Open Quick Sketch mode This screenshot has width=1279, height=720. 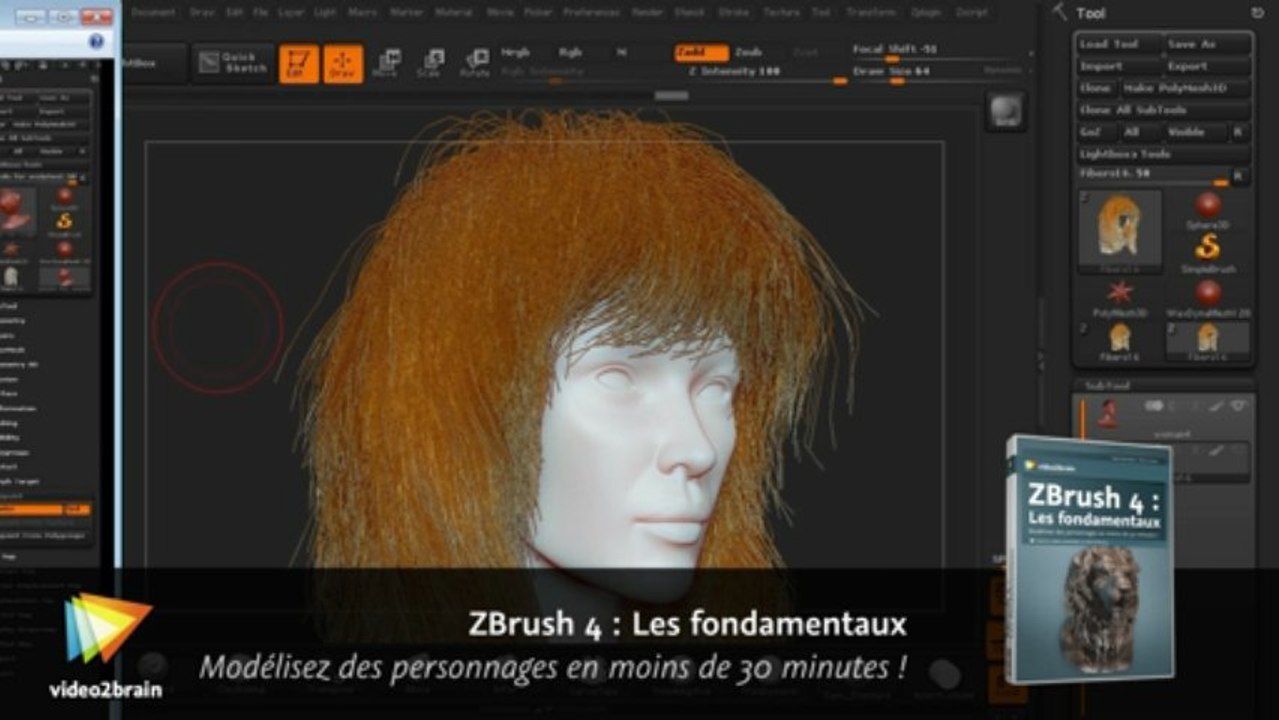[x=231, y=62]
